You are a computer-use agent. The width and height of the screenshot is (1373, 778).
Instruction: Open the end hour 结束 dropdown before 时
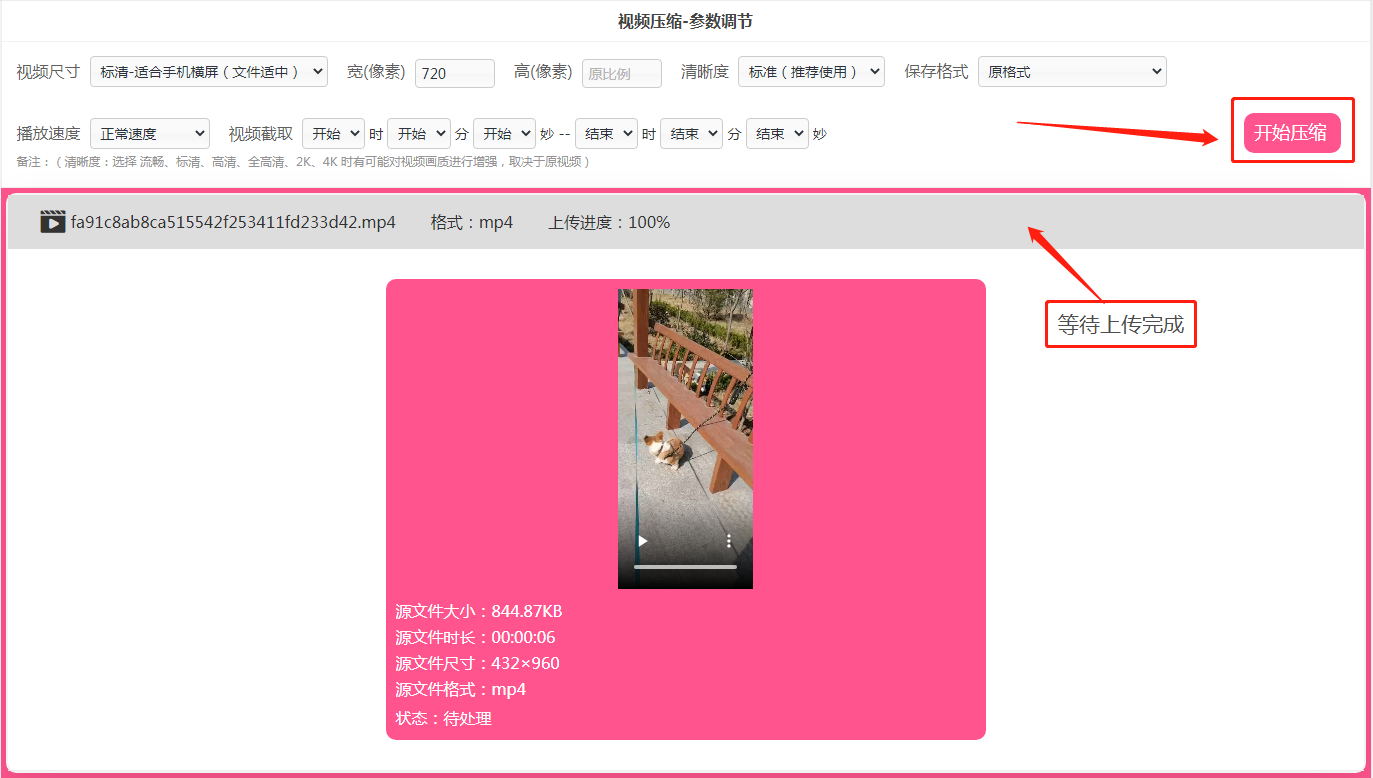click(x=606, y=133)
